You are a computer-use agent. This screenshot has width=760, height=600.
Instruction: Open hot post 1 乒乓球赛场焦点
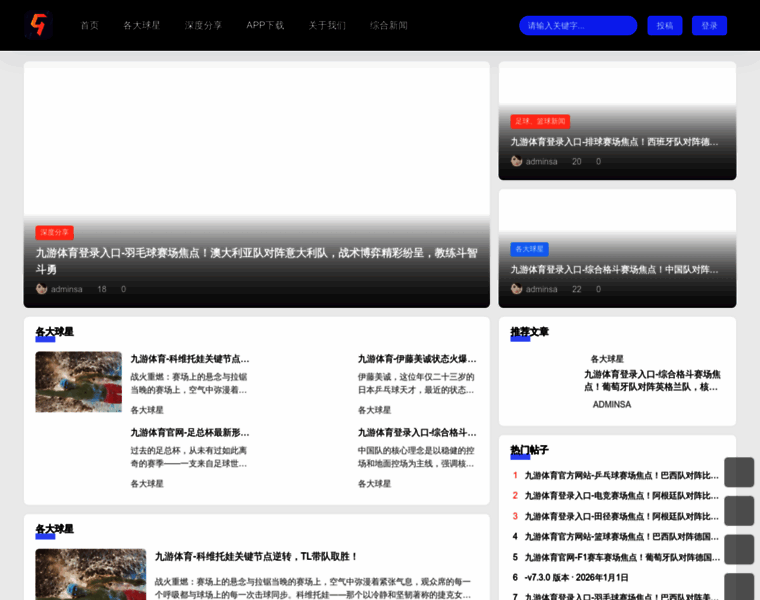pos(622,476)
